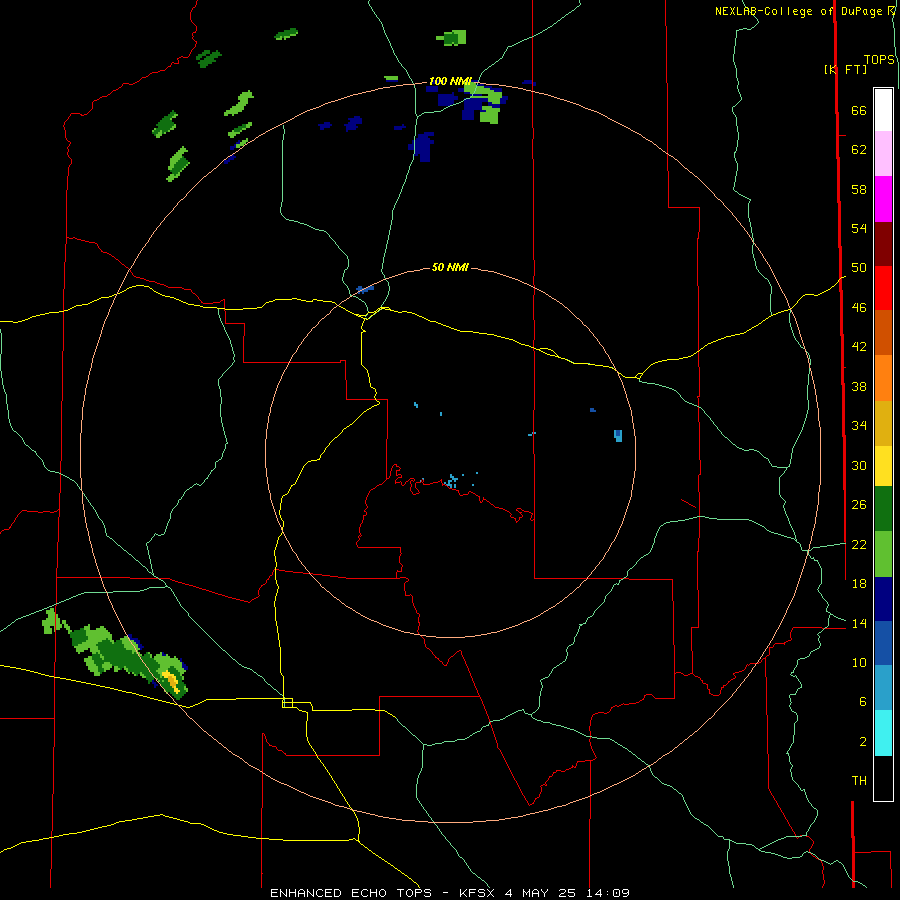Select the bright yellow legend swatch
Image resolution: width=900 pixels, height=900 pixels.
pyautogui.click(x=883, y=466)
